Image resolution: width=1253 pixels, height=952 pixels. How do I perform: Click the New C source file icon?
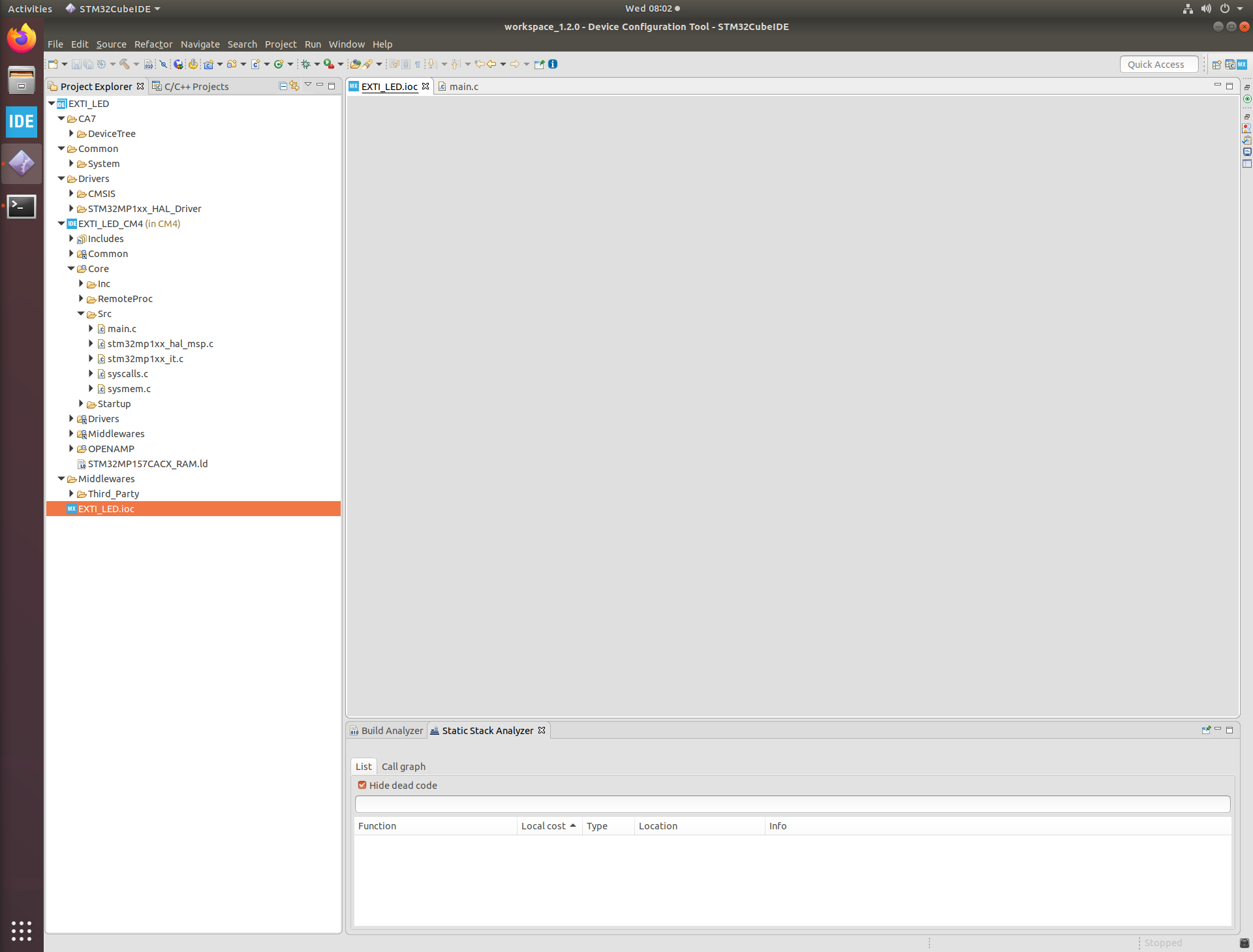coord(255,64)
